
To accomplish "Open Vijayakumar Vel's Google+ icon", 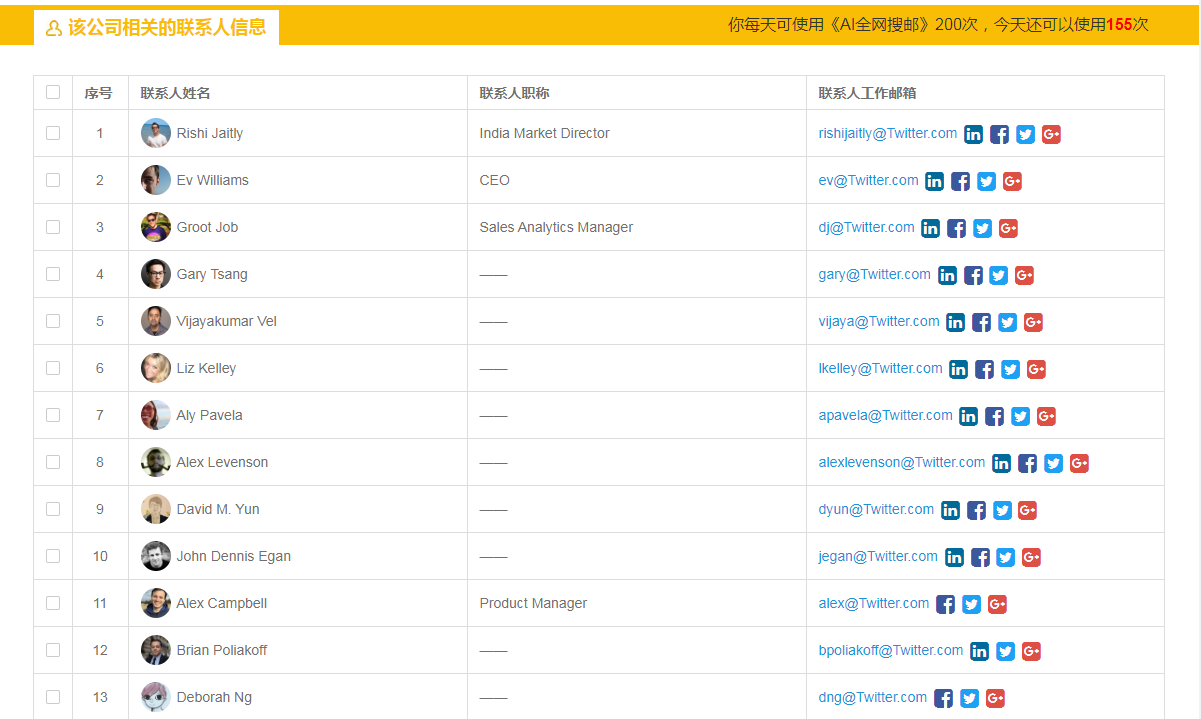I will tap(1033, 323).
